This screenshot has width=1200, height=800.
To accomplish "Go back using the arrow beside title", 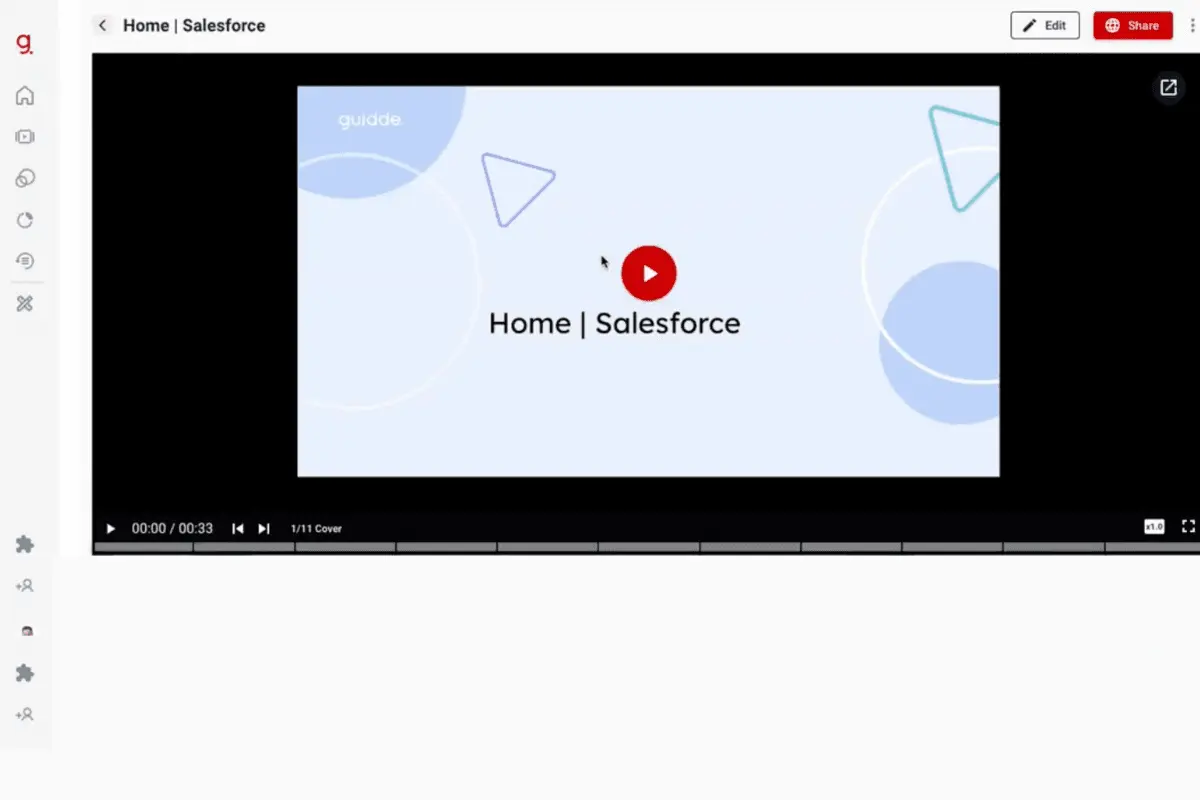I will [102, 25].
